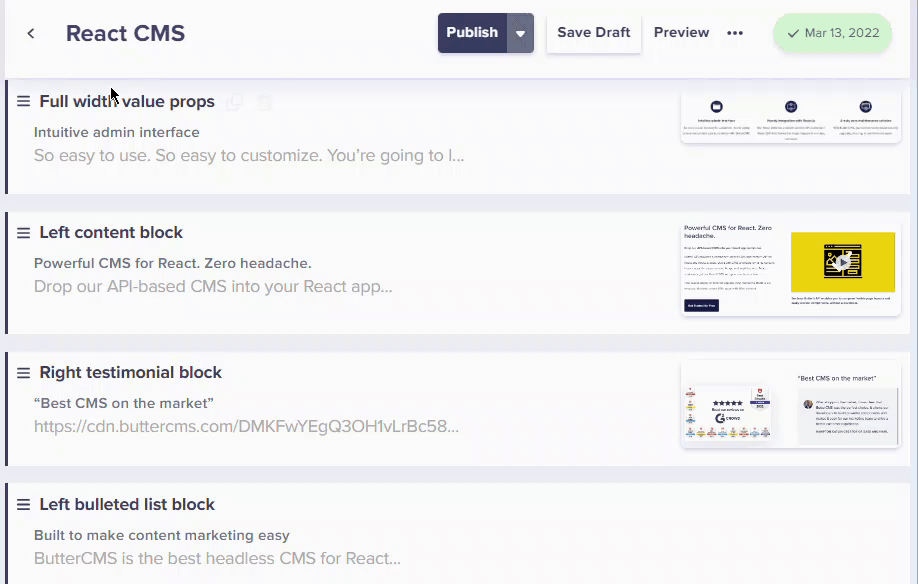The width and height of the screenshot is (918, 584).
Task: Click the Mar 13, 2022 saved status badge
Action: pos(832,33)
